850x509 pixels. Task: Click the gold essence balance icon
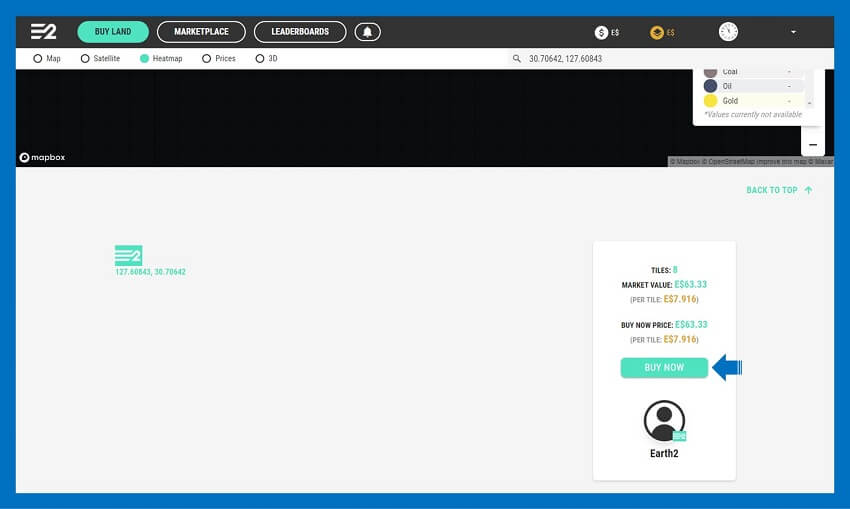coord(656,33)
